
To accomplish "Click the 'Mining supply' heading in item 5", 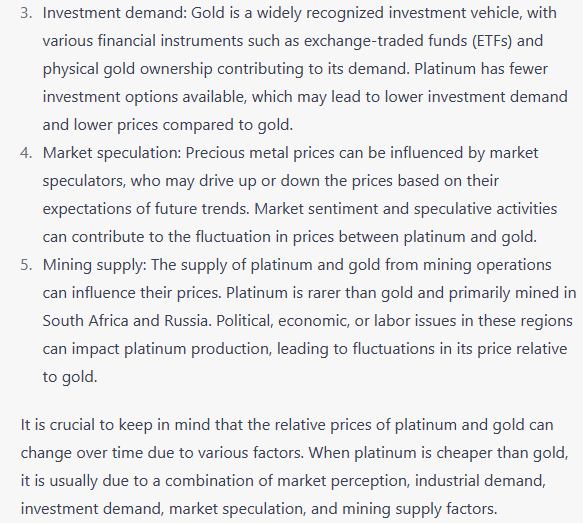I will [95, 265].
